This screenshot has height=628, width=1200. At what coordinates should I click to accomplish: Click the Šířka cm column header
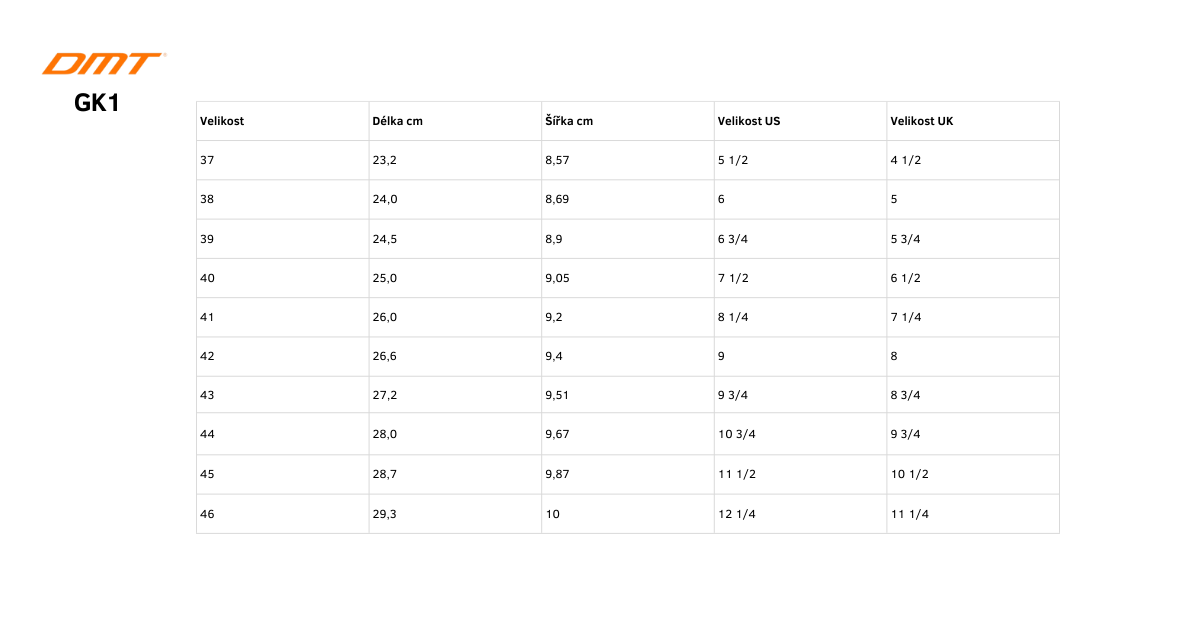click(569, 121)
